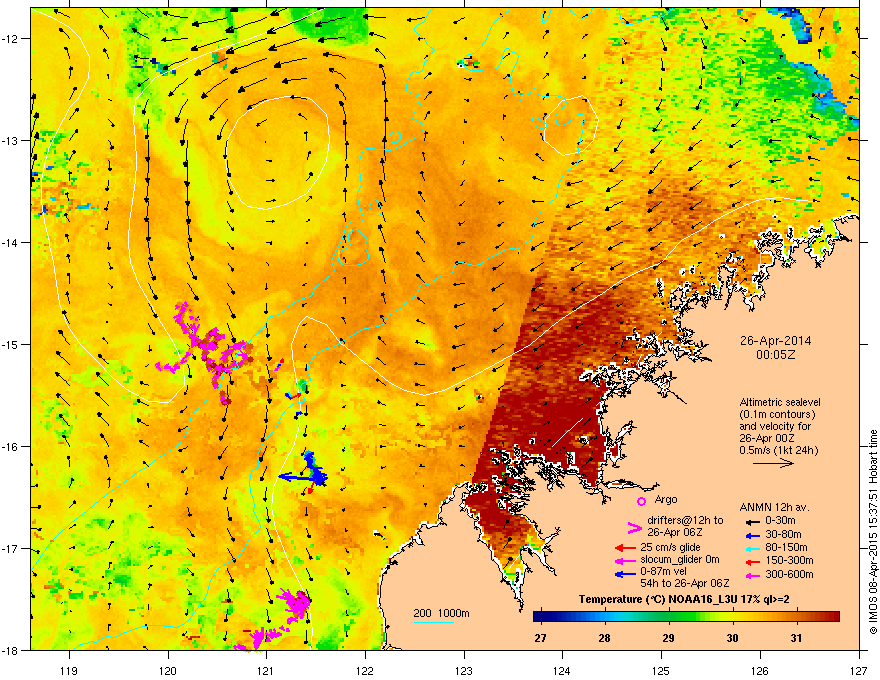Click longitude axis label '122'
This screenshot has width=880, height=680.
(x=365, y=670)
